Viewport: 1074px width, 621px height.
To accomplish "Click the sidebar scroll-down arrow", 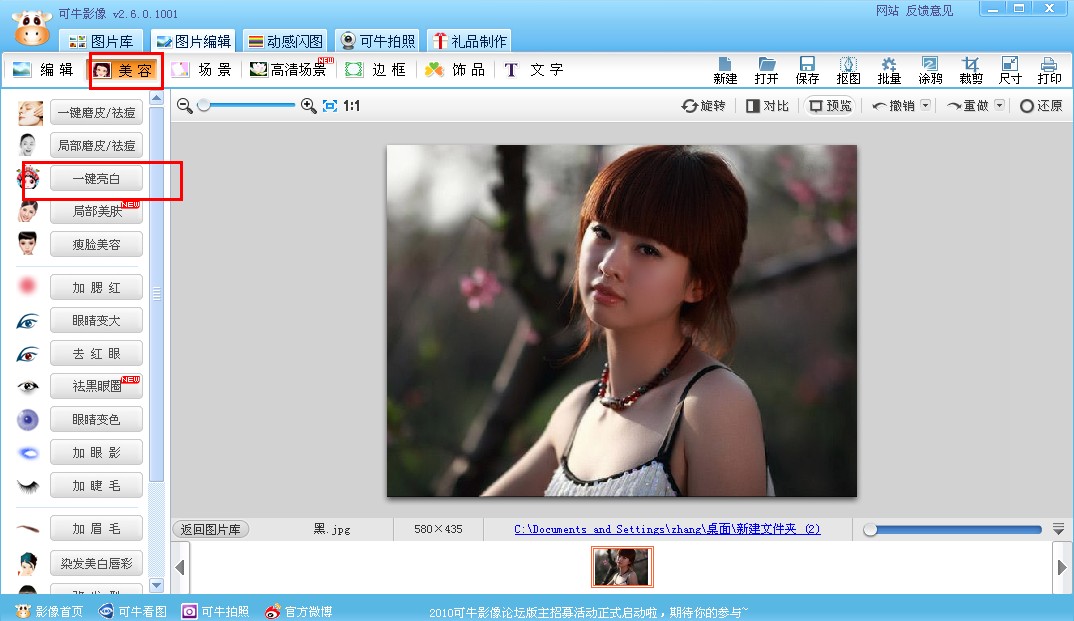I will (156, 585).
